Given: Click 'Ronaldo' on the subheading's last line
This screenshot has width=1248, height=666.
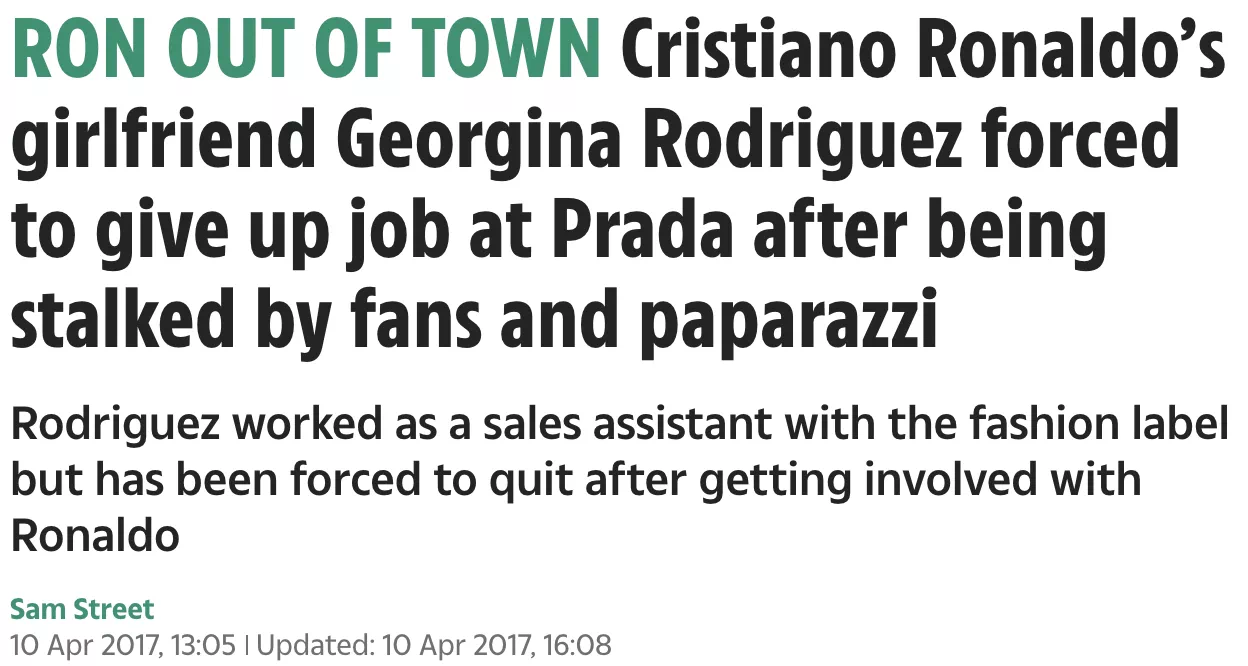Looking at the screenshot, I should 95,536.
